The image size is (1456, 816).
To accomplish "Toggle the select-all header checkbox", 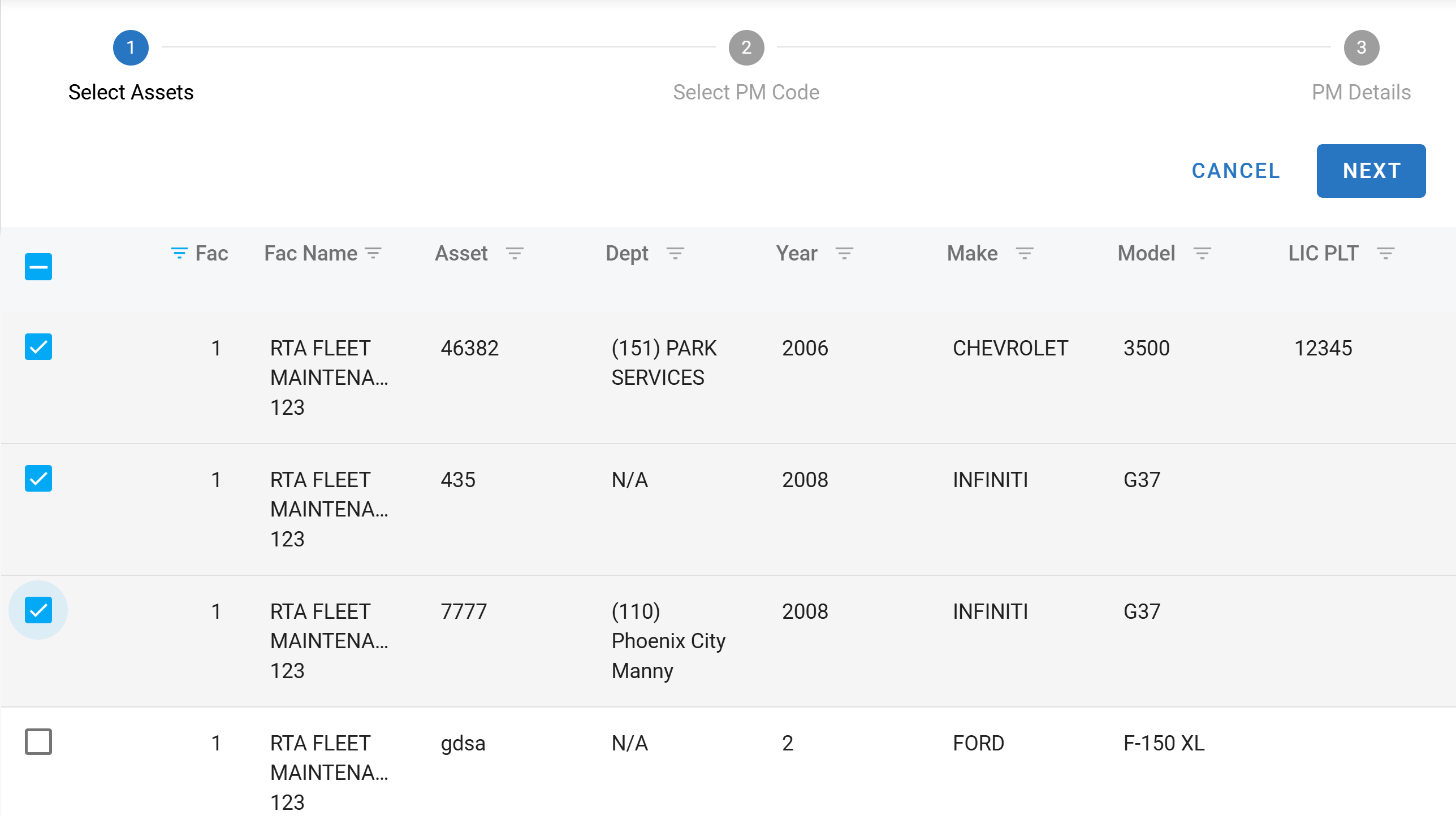I will (x=38, y=267).
